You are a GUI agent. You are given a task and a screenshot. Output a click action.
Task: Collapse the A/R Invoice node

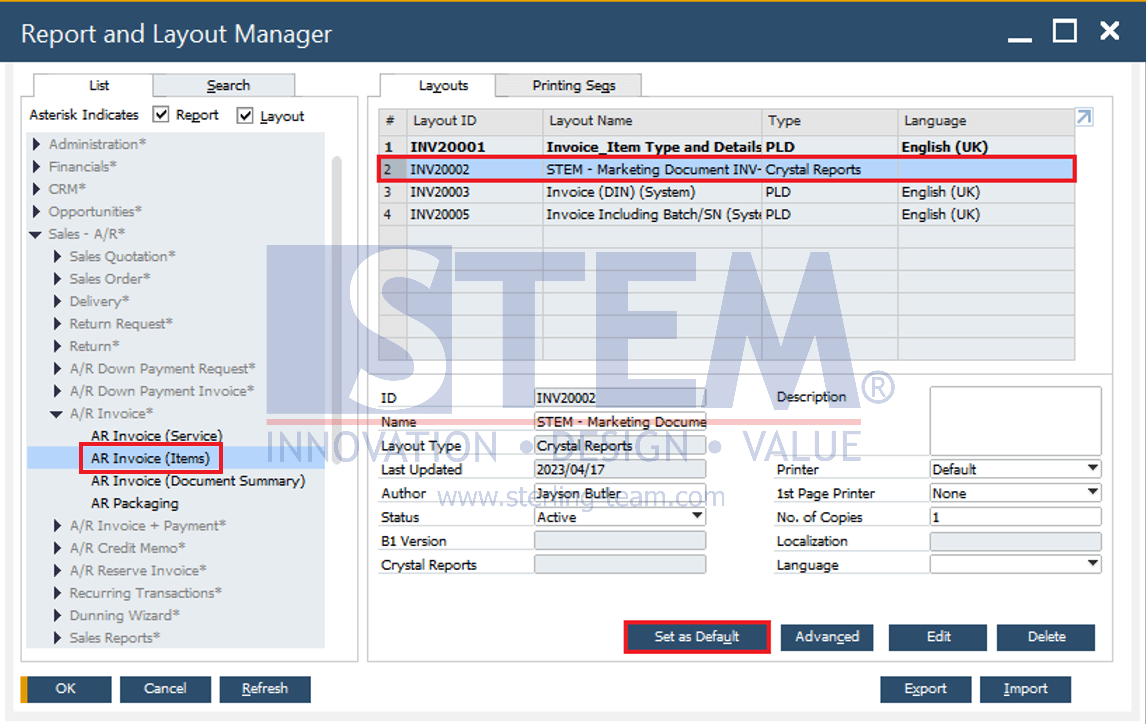coord(56,414)
